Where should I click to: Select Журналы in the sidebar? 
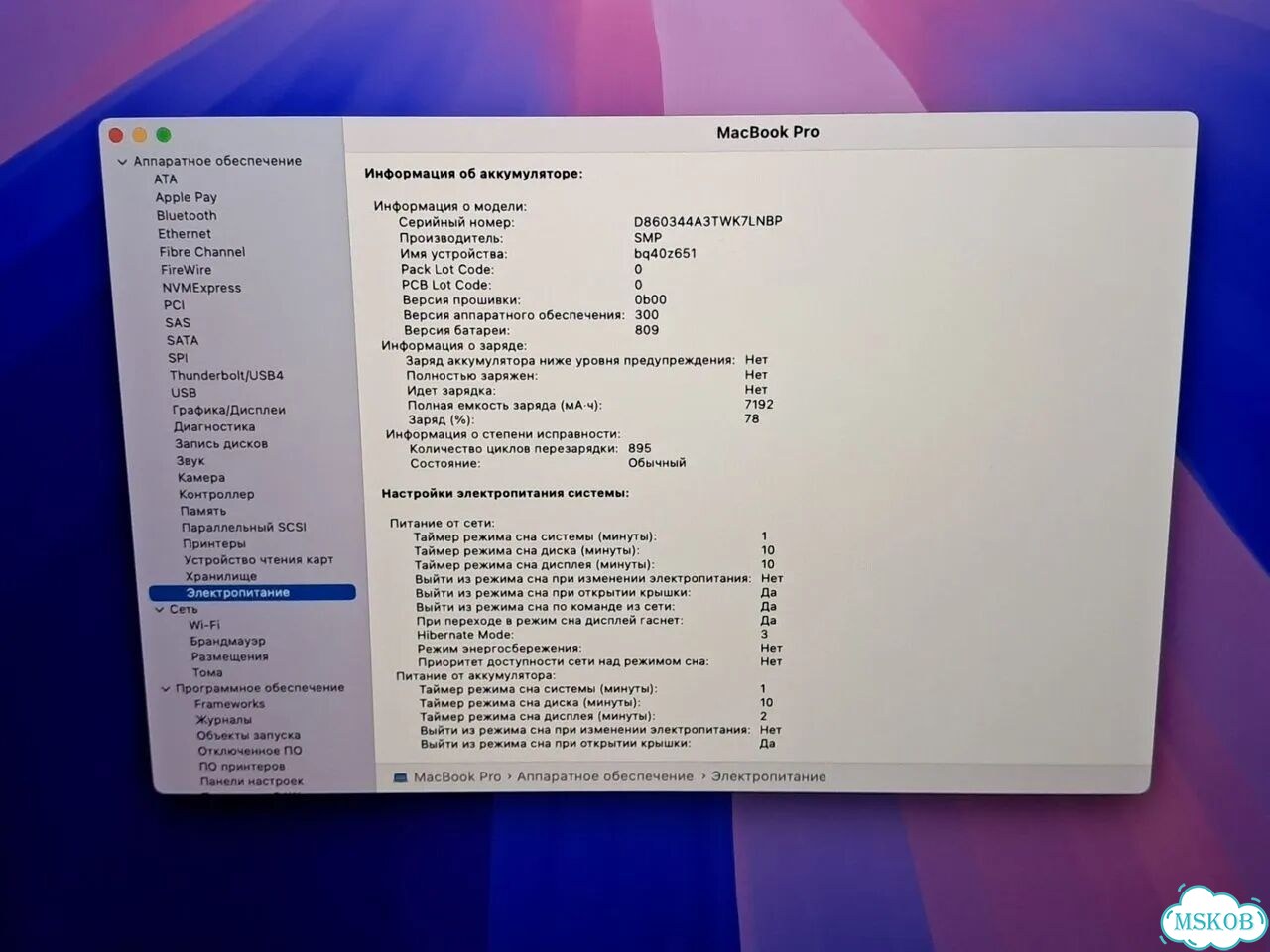pos(223,720)
